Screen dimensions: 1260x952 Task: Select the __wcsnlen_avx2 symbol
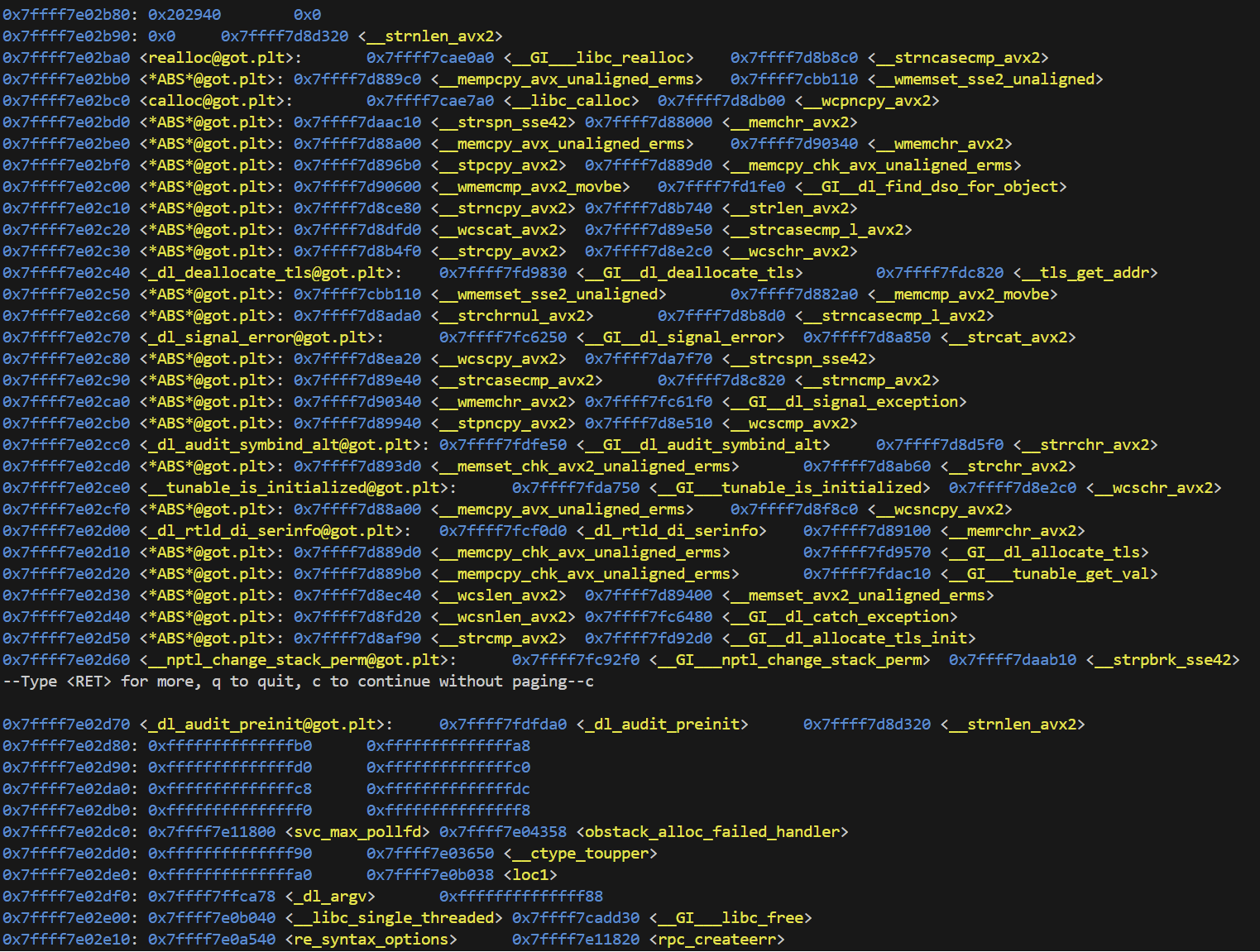coord(503,617)
